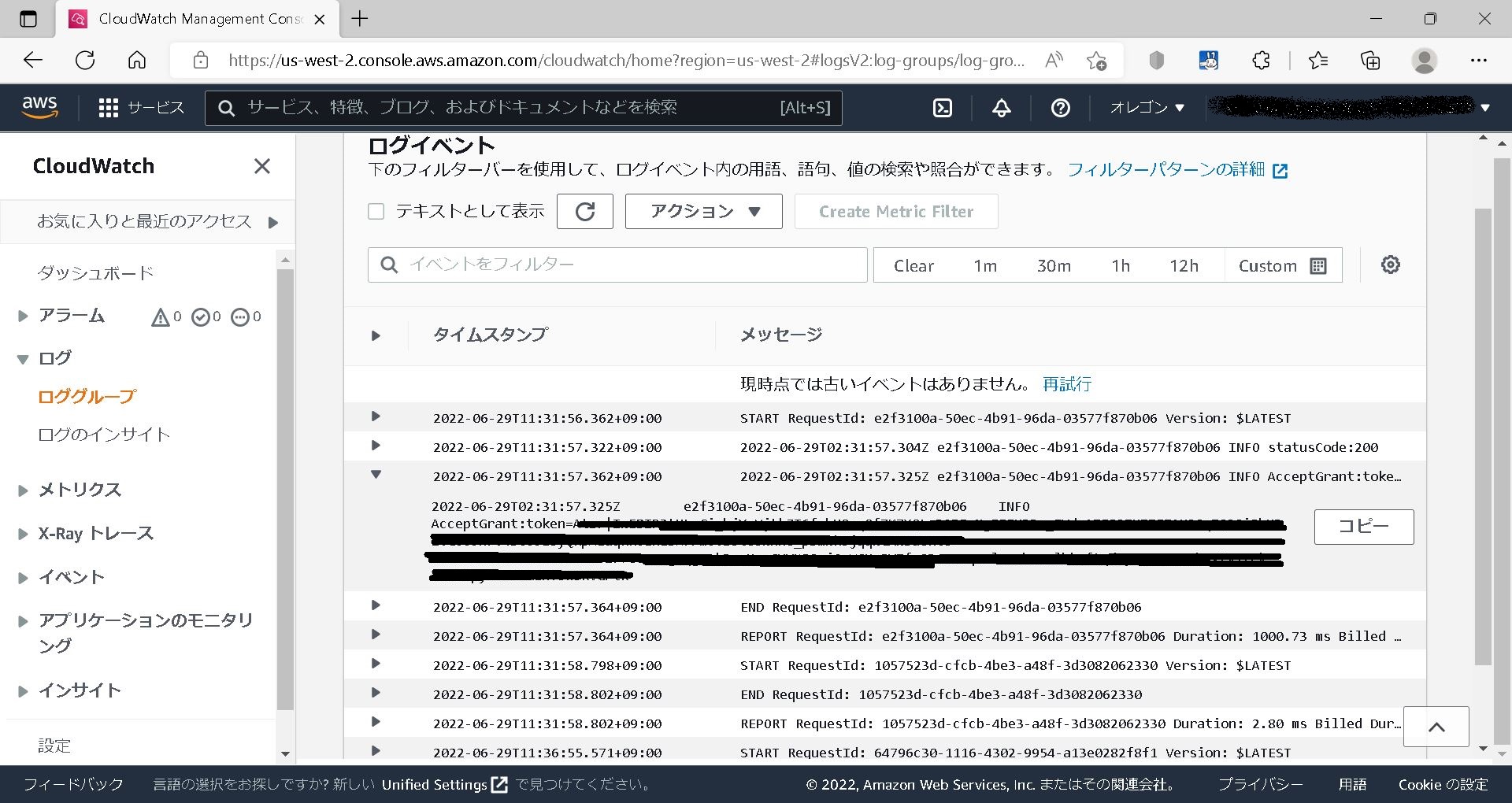Open browser collections

tap(1370, 60)
